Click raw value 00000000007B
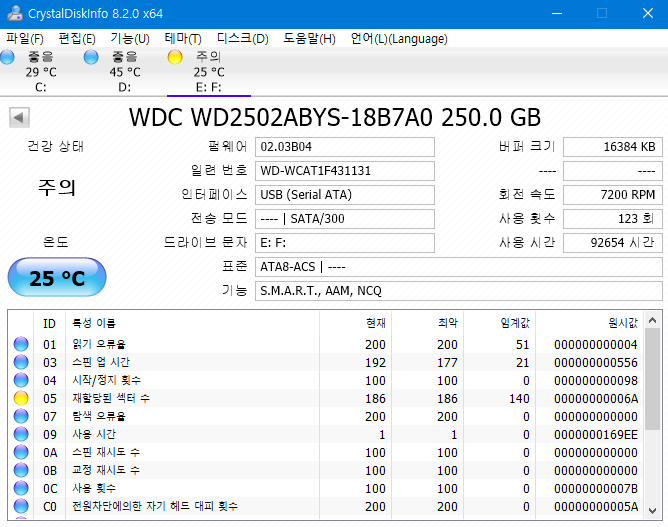Image resolution: width=668 pixels, height=527 pixels. point(596,489)
